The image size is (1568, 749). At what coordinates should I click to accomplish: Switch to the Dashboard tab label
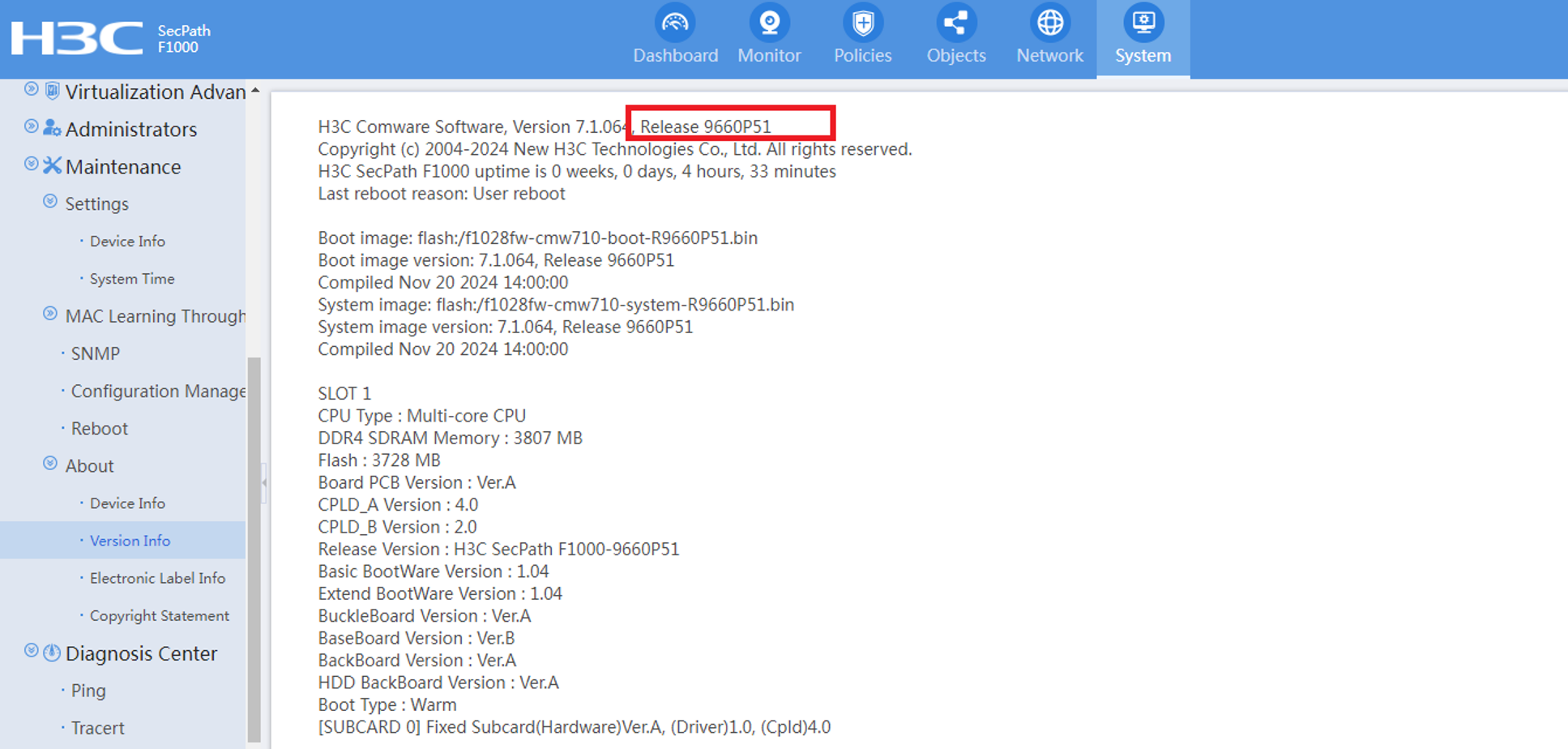click(675, 55)
